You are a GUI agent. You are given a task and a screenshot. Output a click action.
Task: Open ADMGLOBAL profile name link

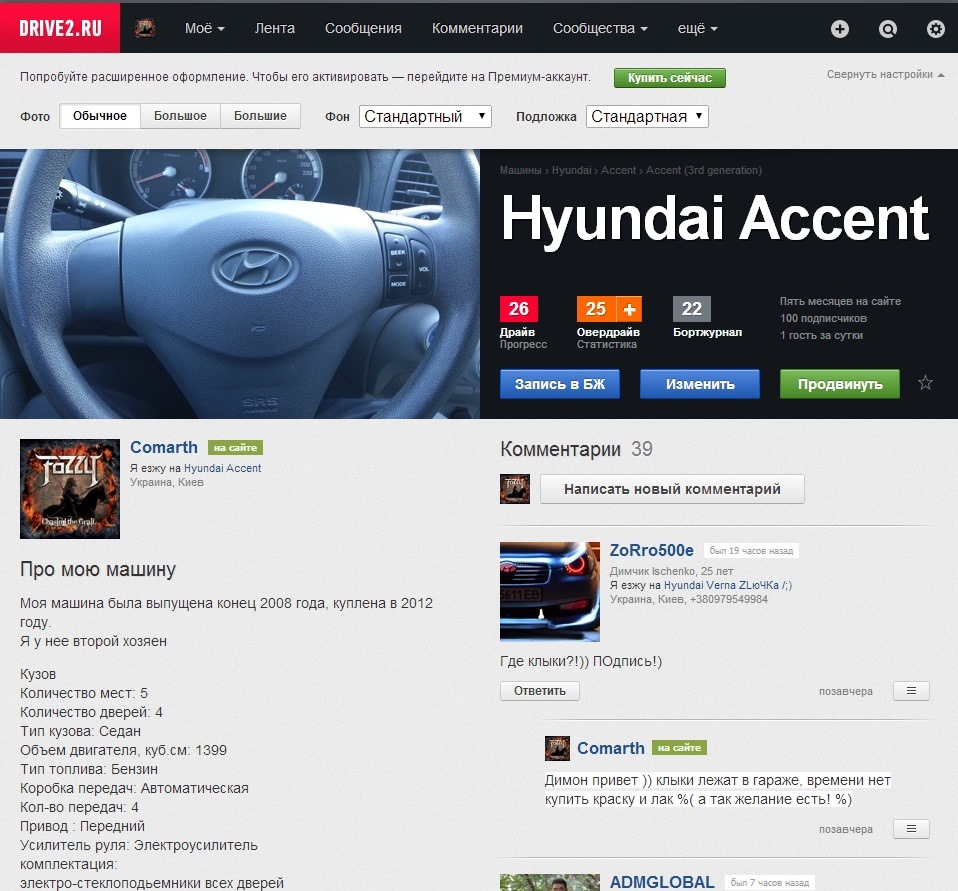tap(662, 882)
